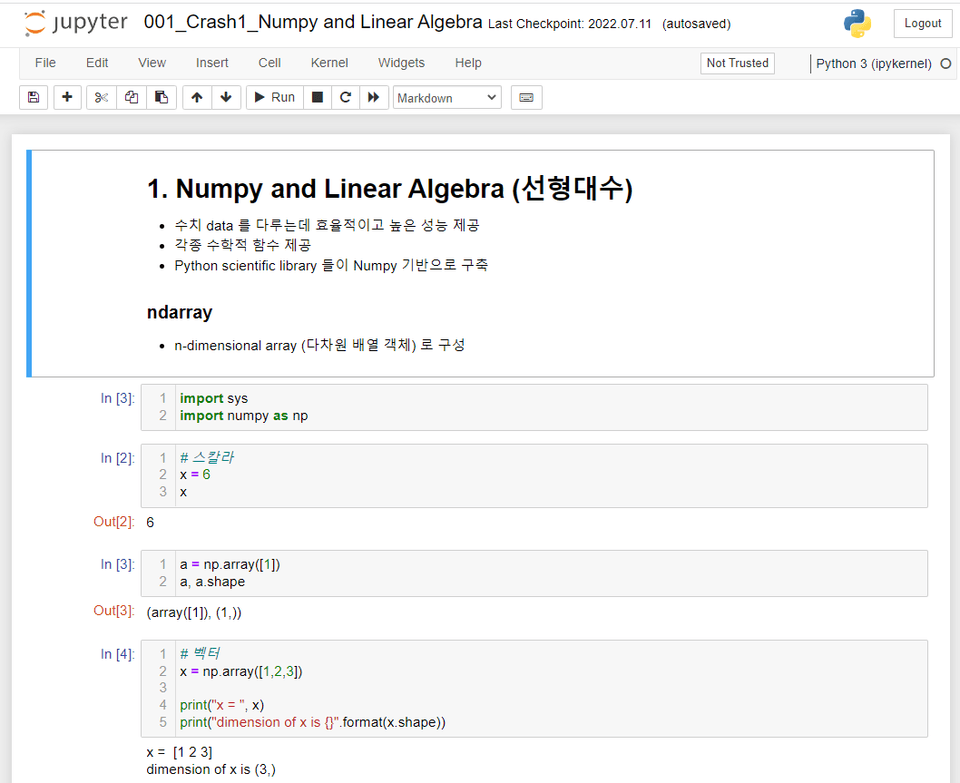
Task: Click into the code cell with x = 6
Action: point(534,476)
